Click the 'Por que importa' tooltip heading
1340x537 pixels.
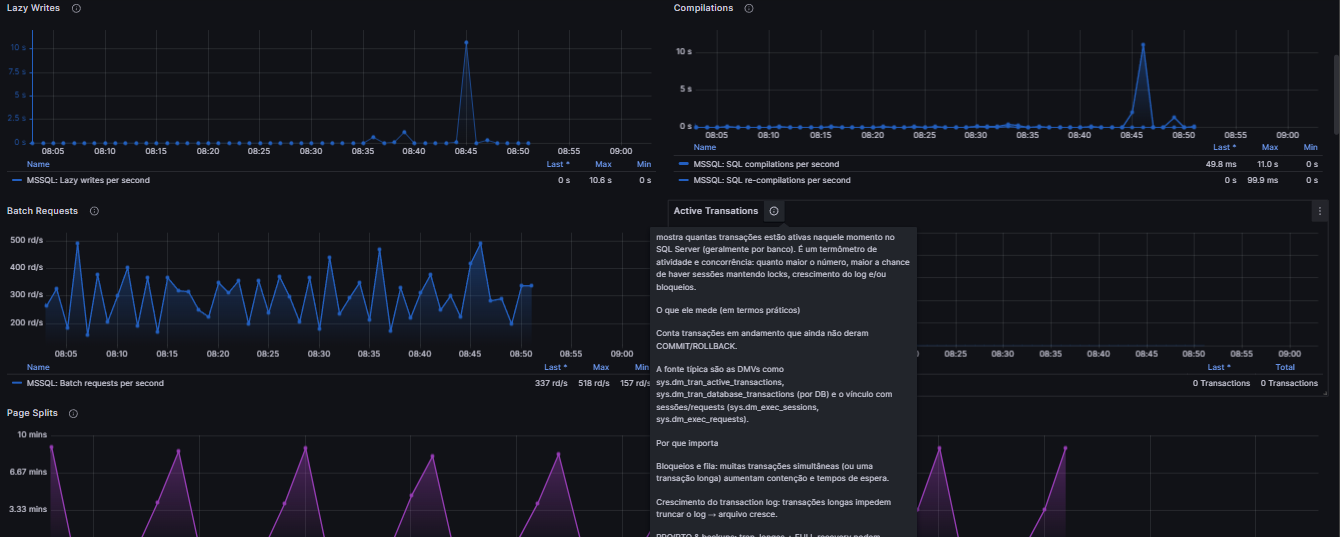click(687, 442)
